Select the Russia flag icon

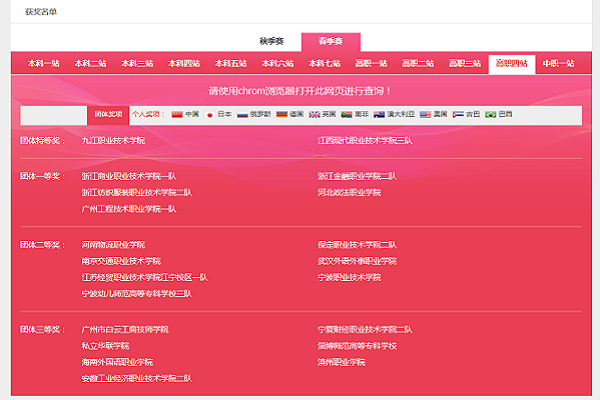pos(242,115)
